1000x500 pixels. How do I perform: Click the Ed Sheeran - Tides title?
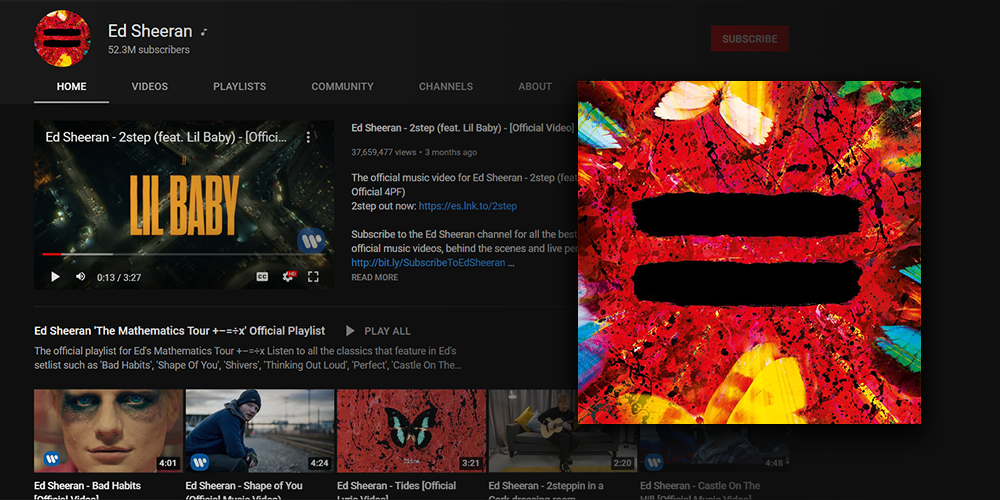tap(397, 491)
